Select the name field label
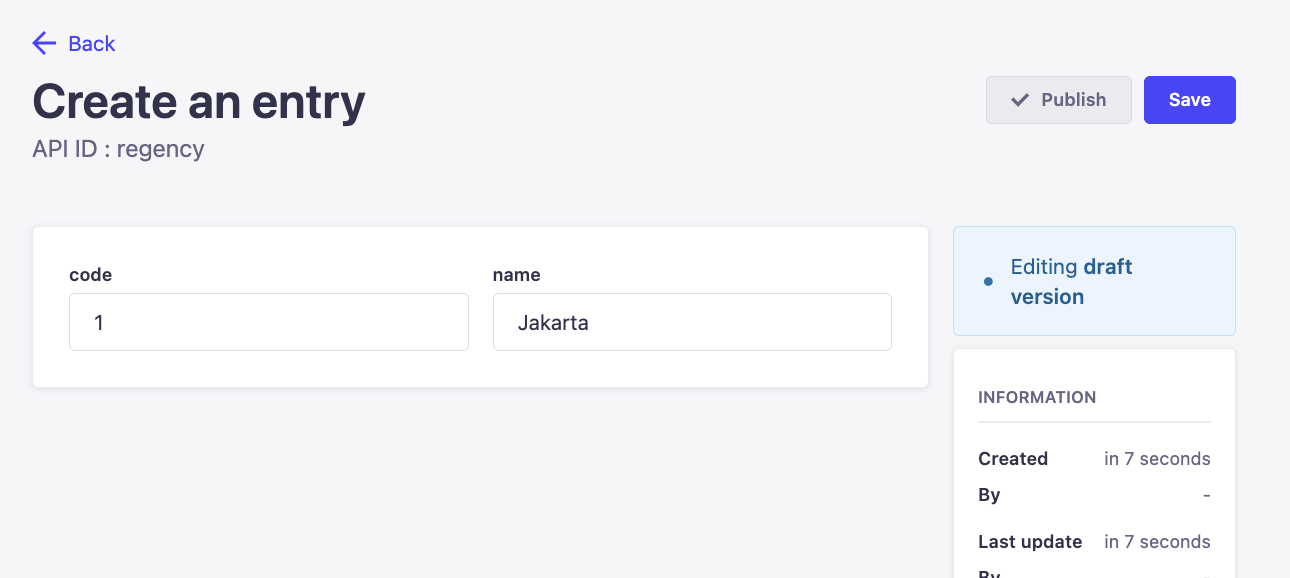Screen dimensions: 1290x578 (x=516, y=275)
